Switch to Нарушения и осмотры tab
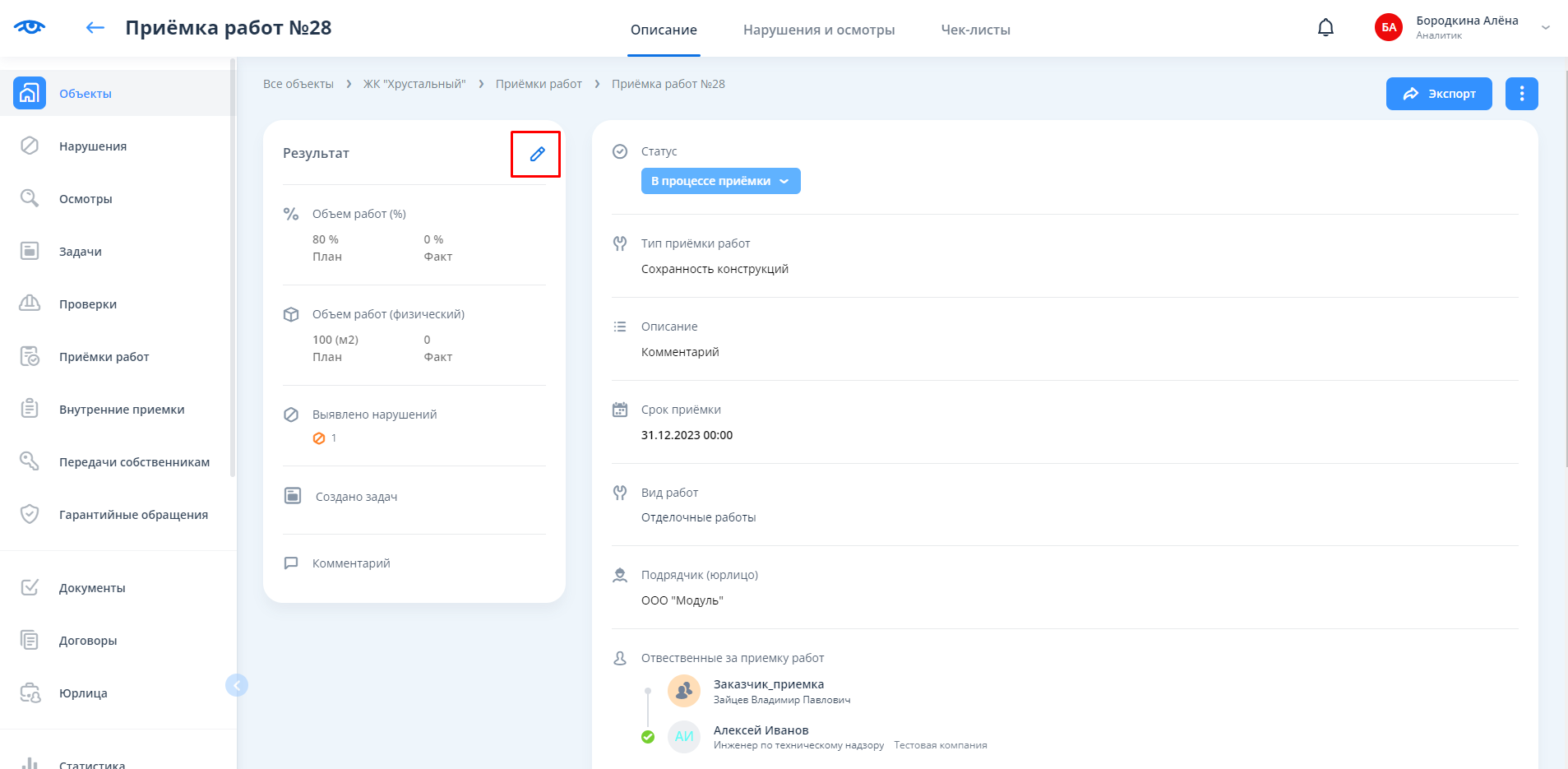1568x769 pixels. [x=819, y=30]
